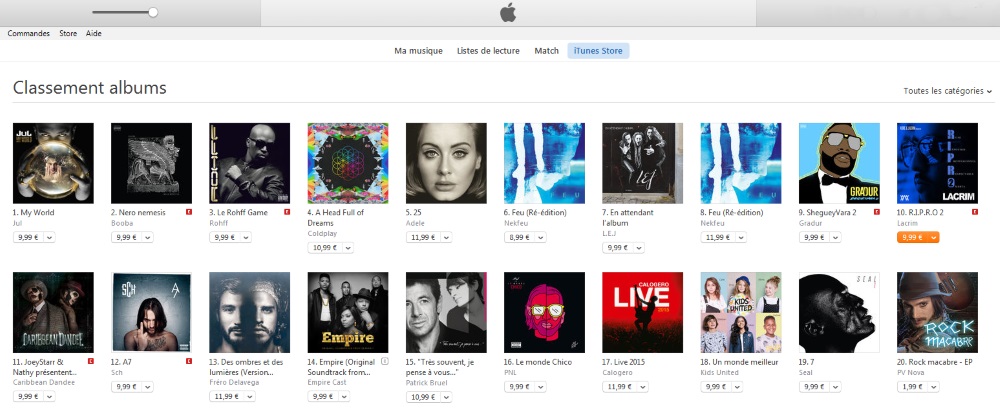The width and height of the screenshot is (1000, 410).
Task: Open the orange price dropdown arrow for R.I.P.R.O 2
Action: [933, 237]
